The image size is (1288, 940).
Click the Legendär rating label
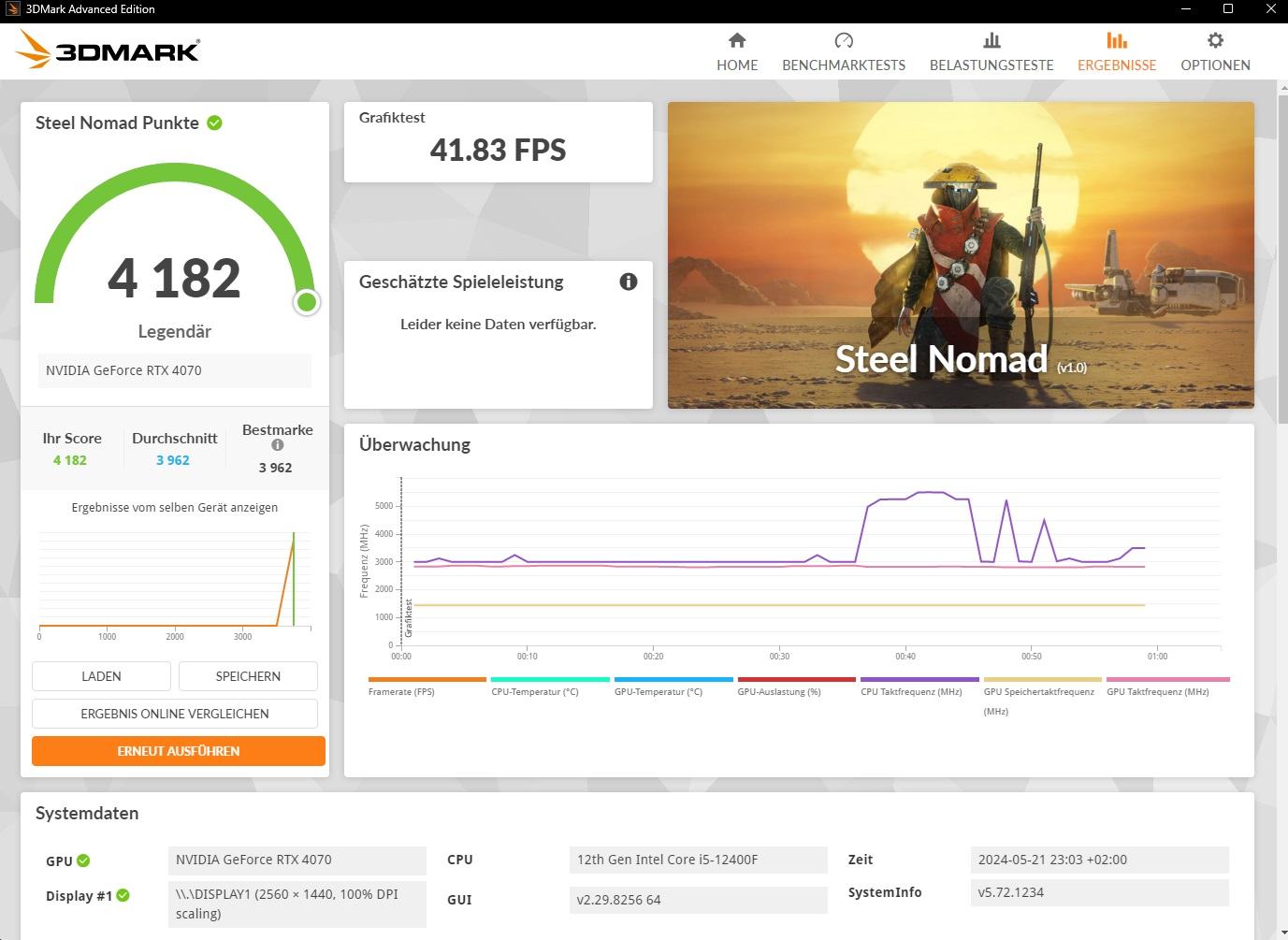tap(174, 331)
